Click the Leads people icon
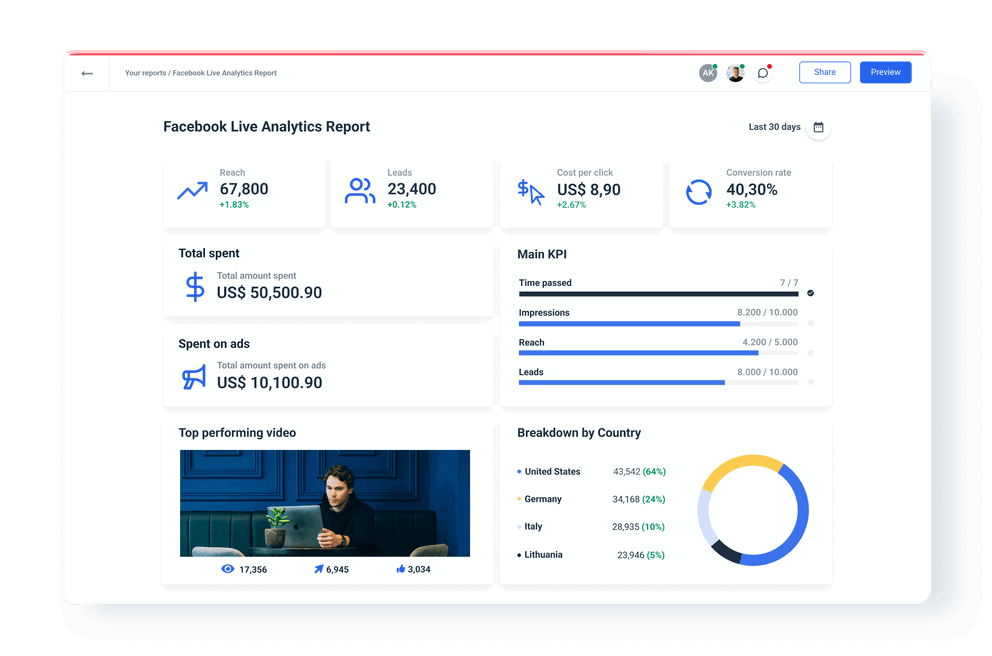The height and width of the screenshot is (656, 992). pos(360,190)
